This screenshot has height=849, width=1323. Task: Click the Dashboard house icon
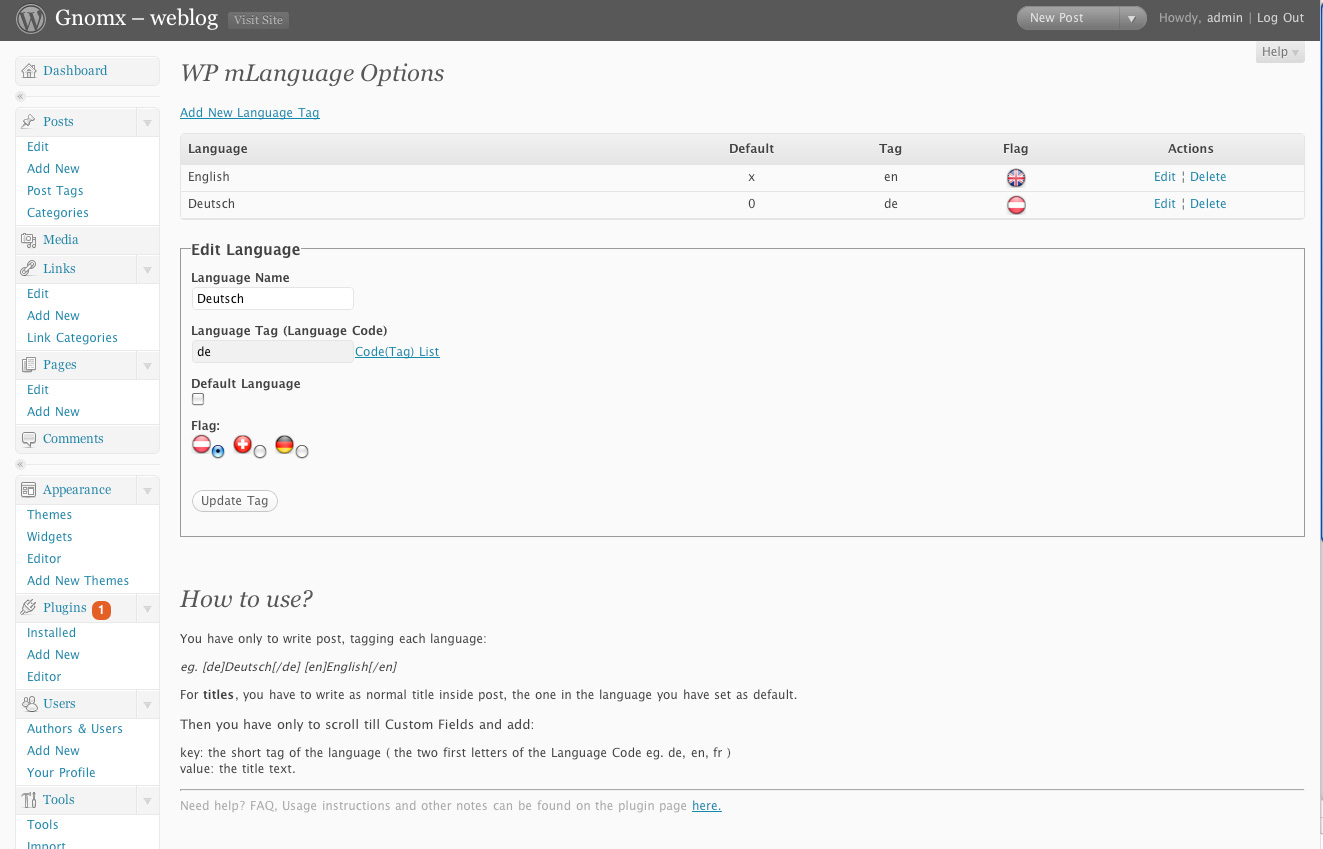coord(29,71)
